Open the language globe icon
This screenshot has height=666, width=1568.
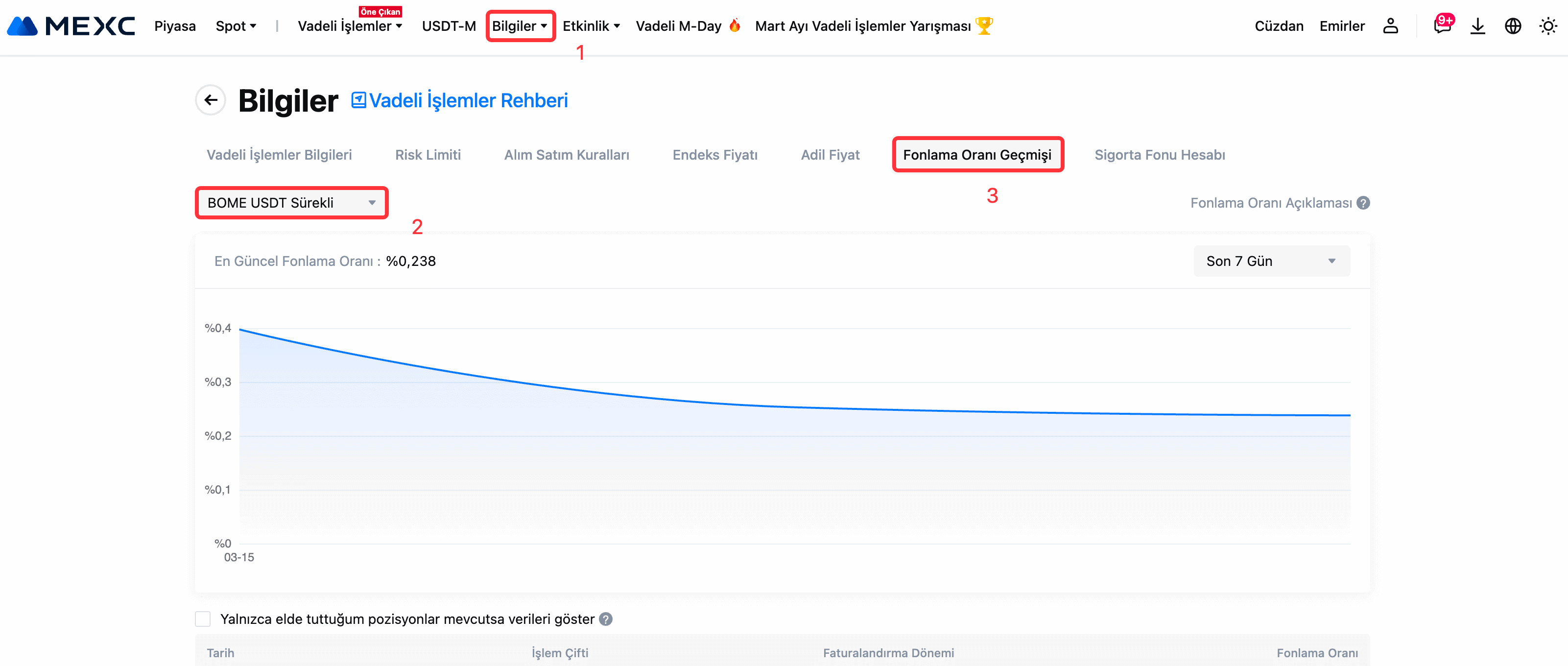click(x=1513, y=25)
